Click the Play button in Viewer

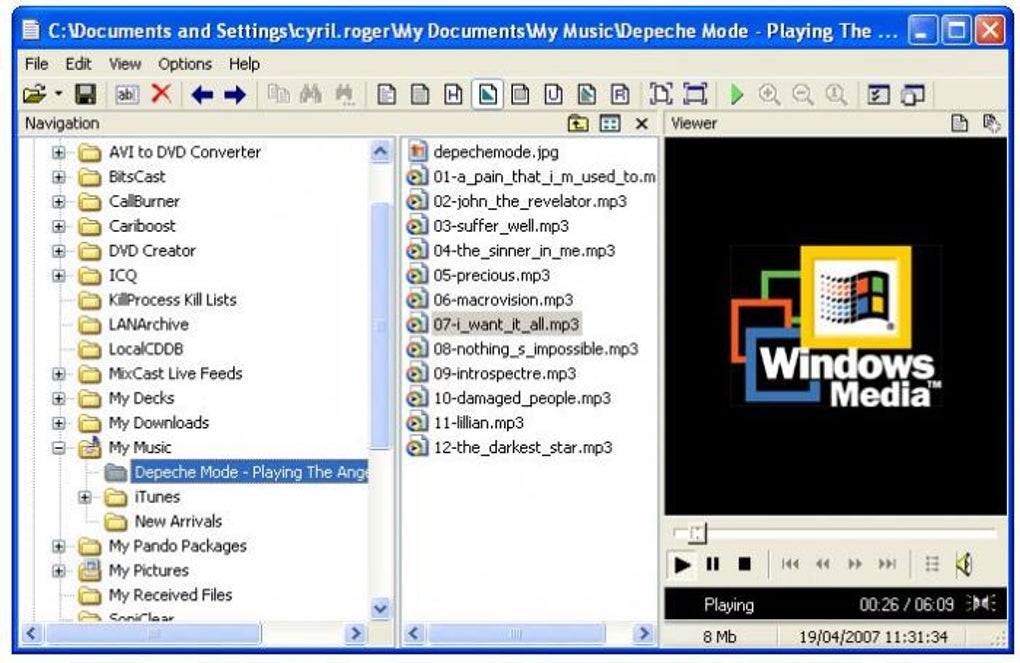(x=682, y=564)
